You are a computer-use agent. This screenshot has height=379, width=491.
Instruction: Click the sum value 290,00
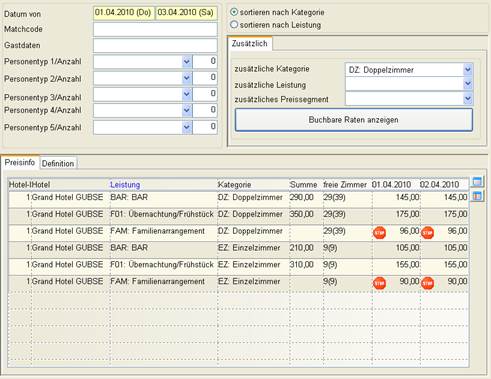tap(302, 197)
